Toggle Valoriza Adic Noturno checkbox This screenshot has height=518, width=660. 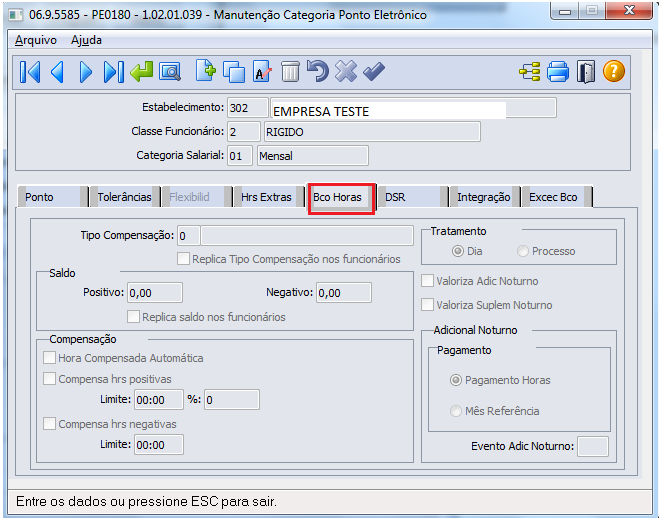[x=427, y=281]
